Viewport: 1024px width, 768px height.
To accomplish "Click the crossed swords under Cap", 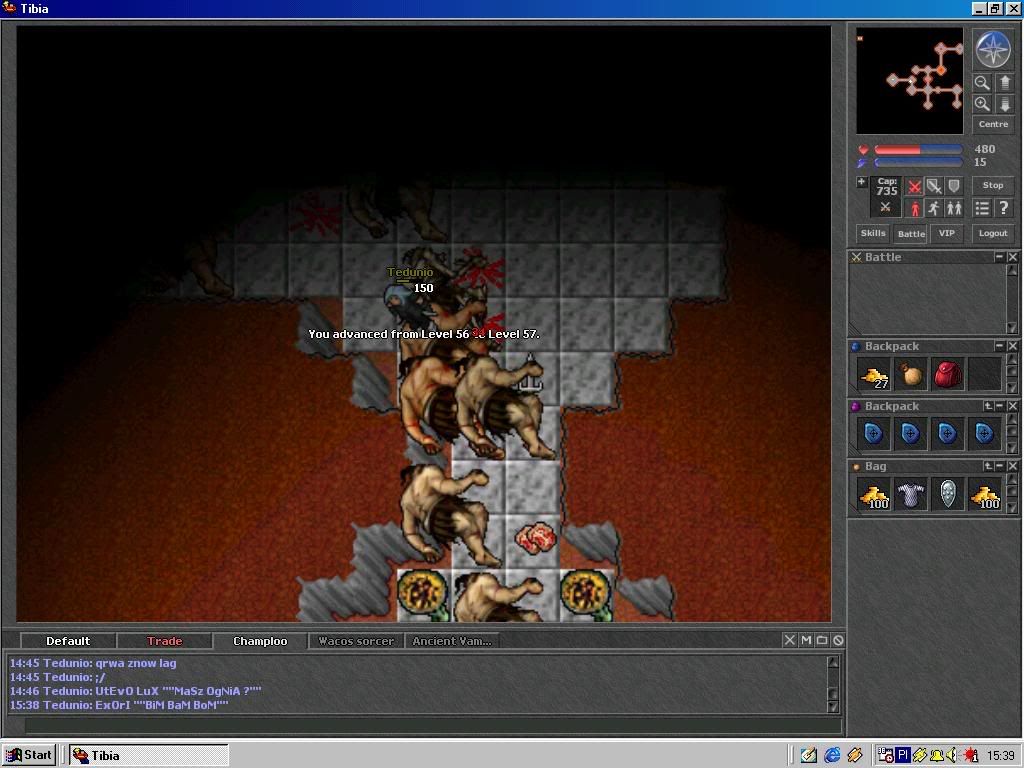I will 886,207.
